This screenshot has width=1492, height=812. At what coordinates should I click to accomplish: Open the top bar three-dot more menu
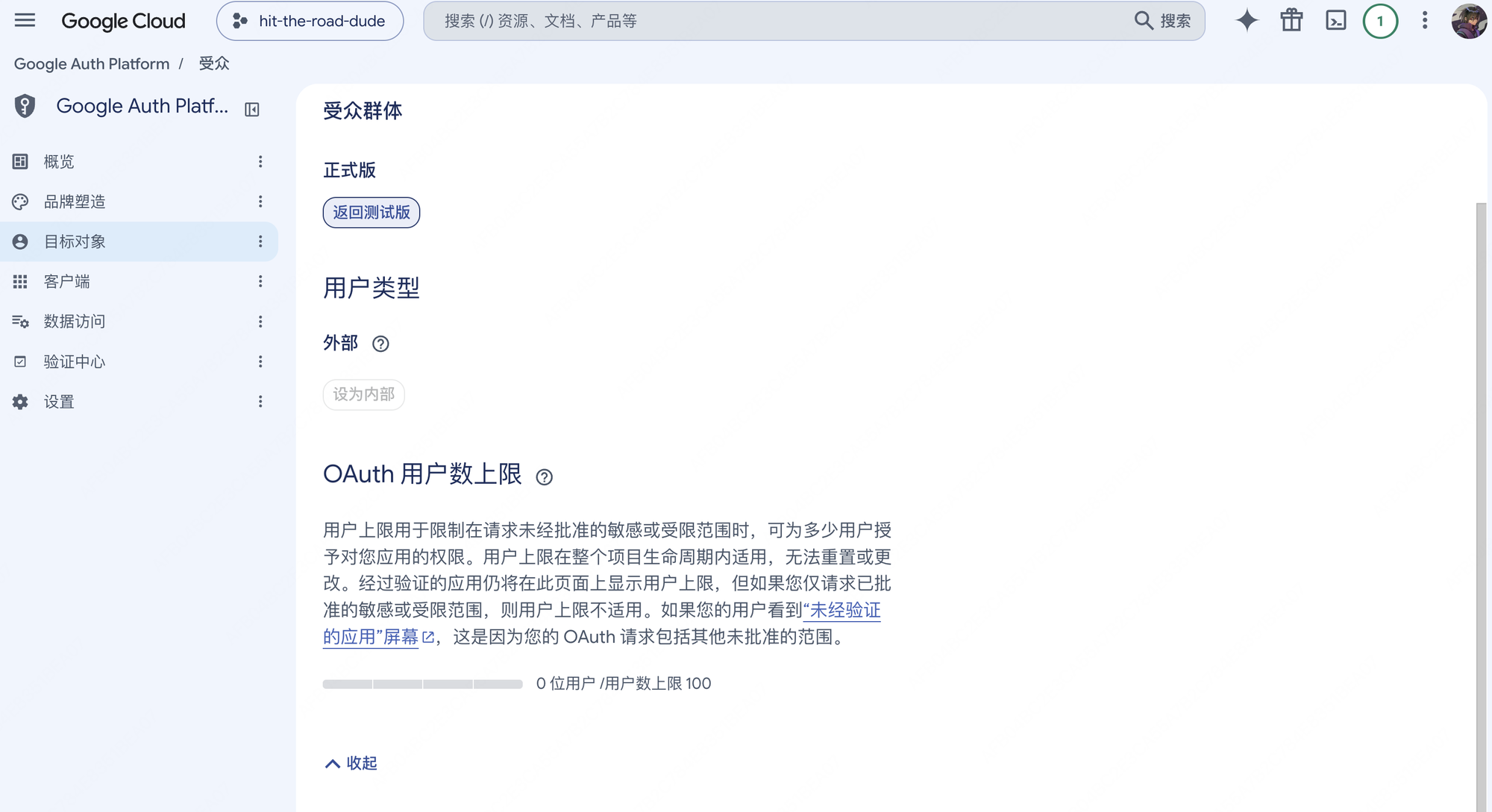(1424, 20)
